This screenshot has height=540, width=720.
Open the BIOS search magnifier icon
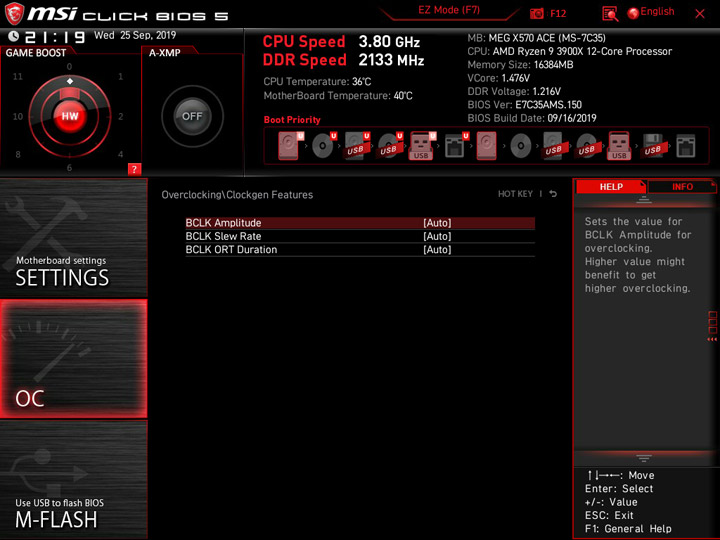pos(610,14)
